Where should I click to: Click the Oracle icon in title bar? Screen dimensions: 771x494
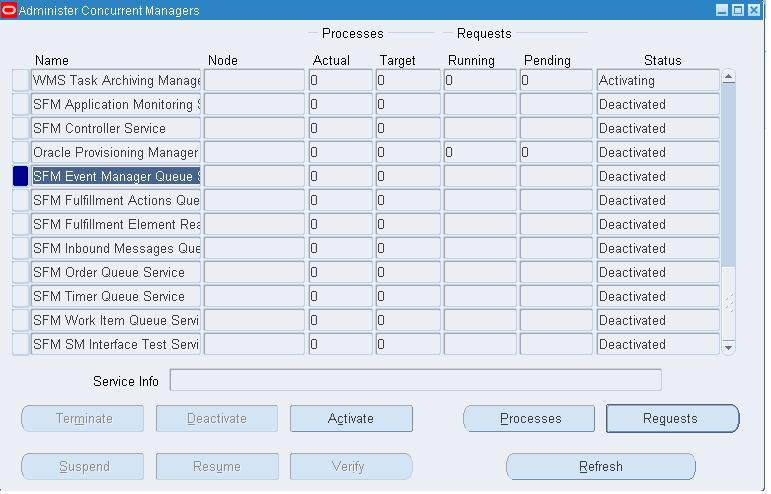[x=9, y=10]
